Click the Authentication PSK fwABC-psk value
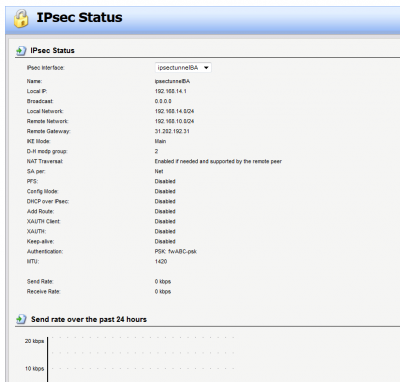This screenshot has width=400, height=382. tap(176, 251)
